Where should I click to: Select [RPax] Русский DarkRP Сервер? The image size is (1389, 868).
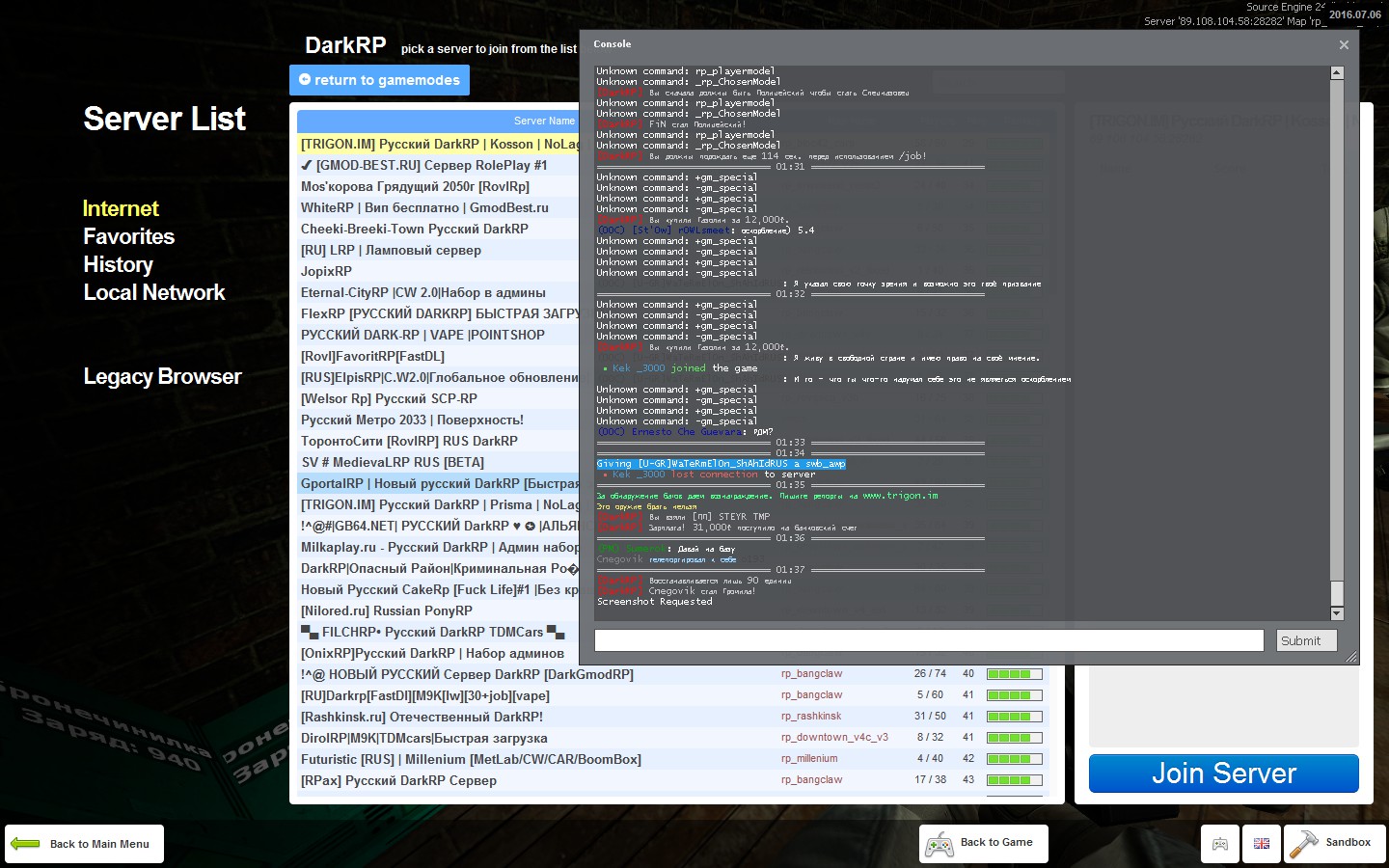click(x=672, y=780)
